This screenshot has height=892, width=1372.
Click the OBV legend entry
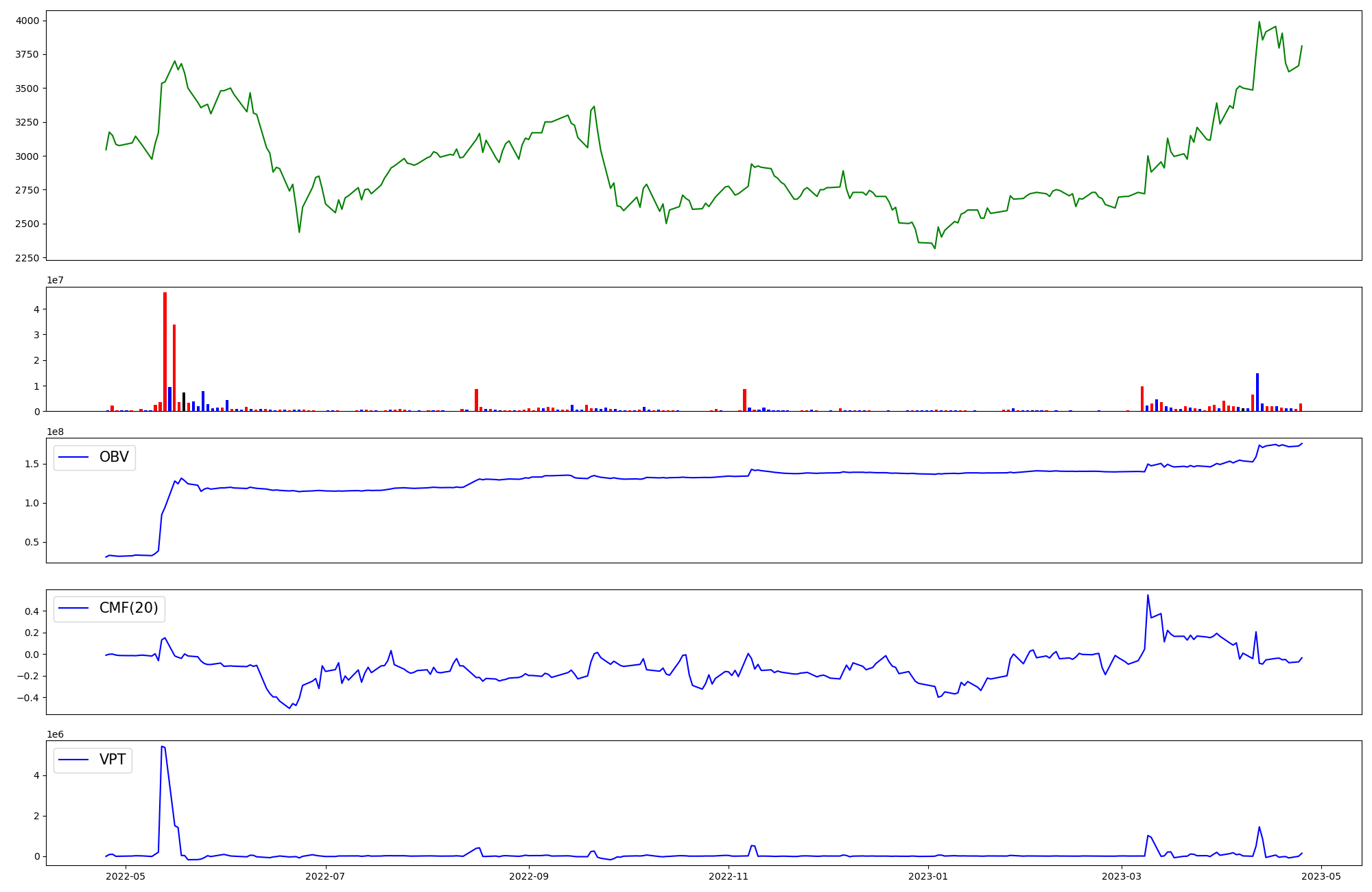(x=94, y=457)
